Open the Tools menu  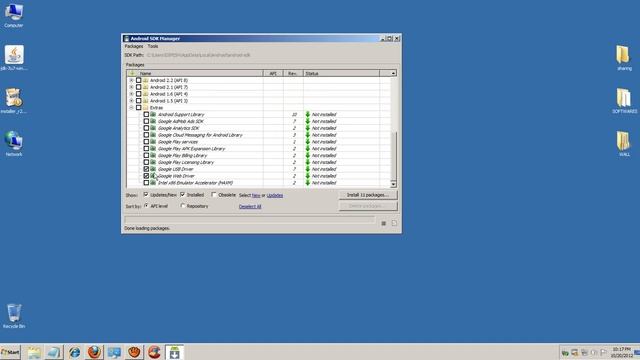point(153,47)
